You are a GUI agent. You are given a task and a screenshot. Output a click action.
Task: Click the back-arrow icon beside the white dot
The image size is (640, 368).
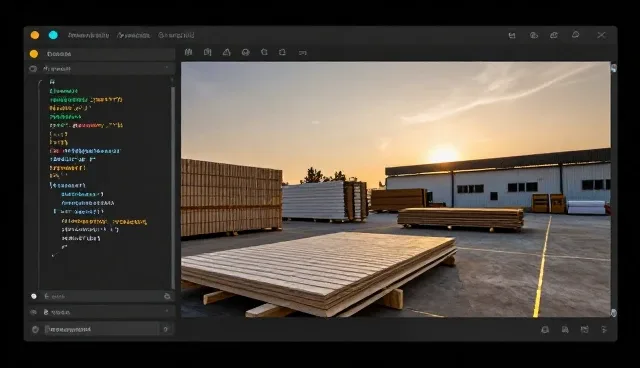click(47, 296)
